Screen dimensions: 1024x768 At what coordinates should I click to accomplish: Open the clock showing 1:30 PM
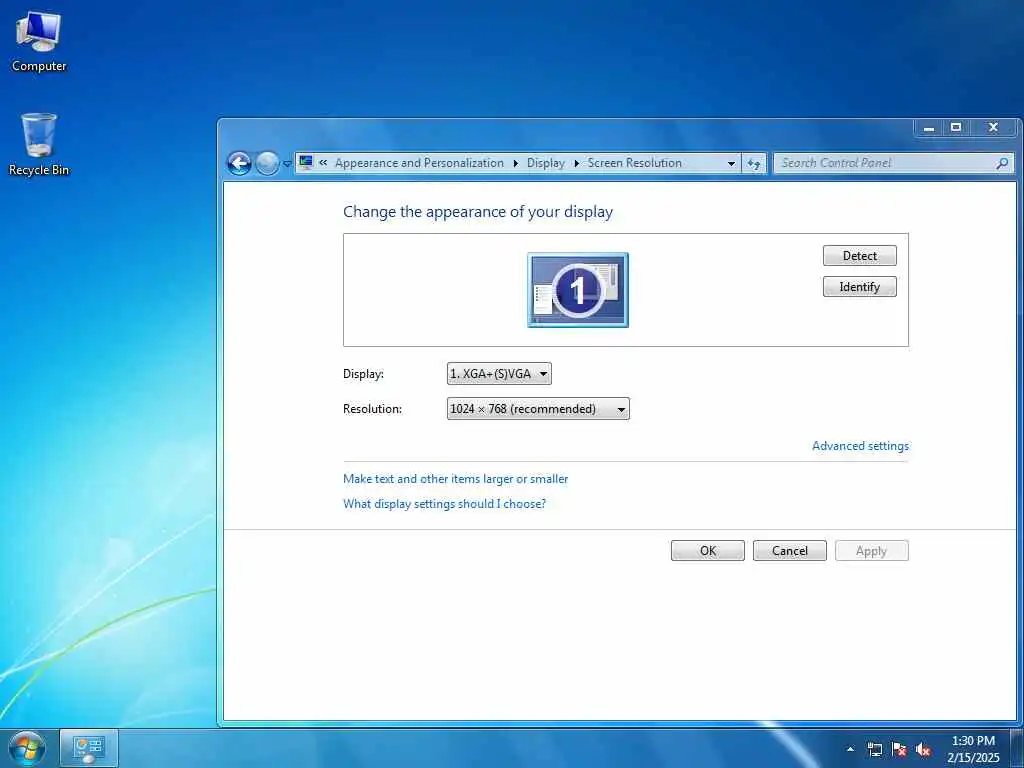pos(973,749)
